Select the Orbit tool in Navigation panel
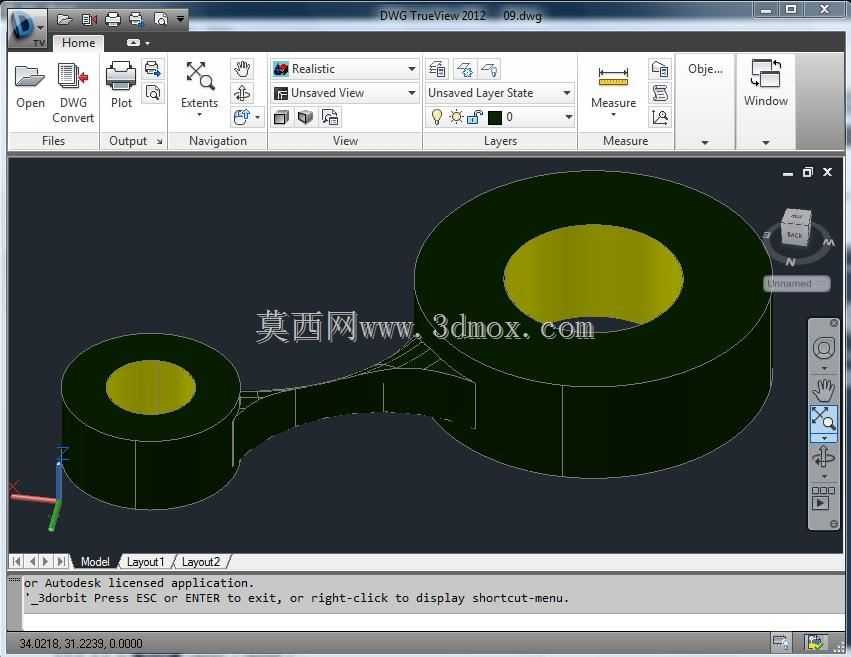 coord(242,93)
